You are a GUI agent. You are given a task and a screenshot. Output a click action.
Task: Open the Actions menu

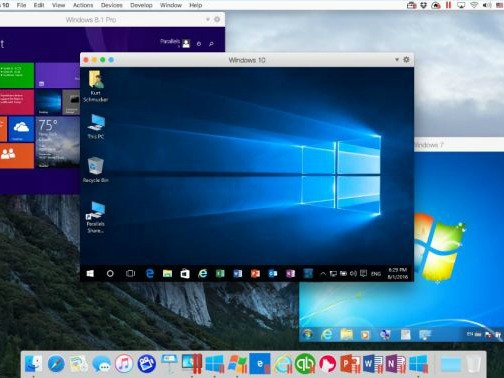(83, 5)
